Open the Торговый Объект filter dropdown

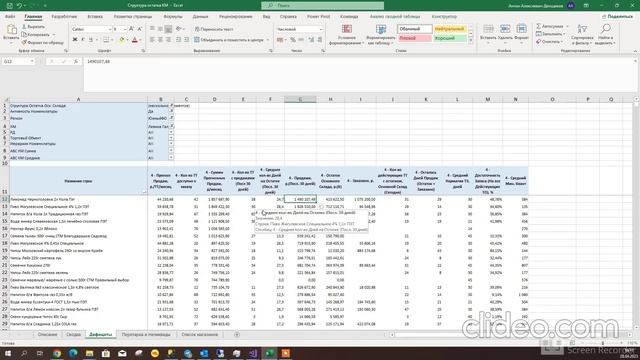pos(171,138)
